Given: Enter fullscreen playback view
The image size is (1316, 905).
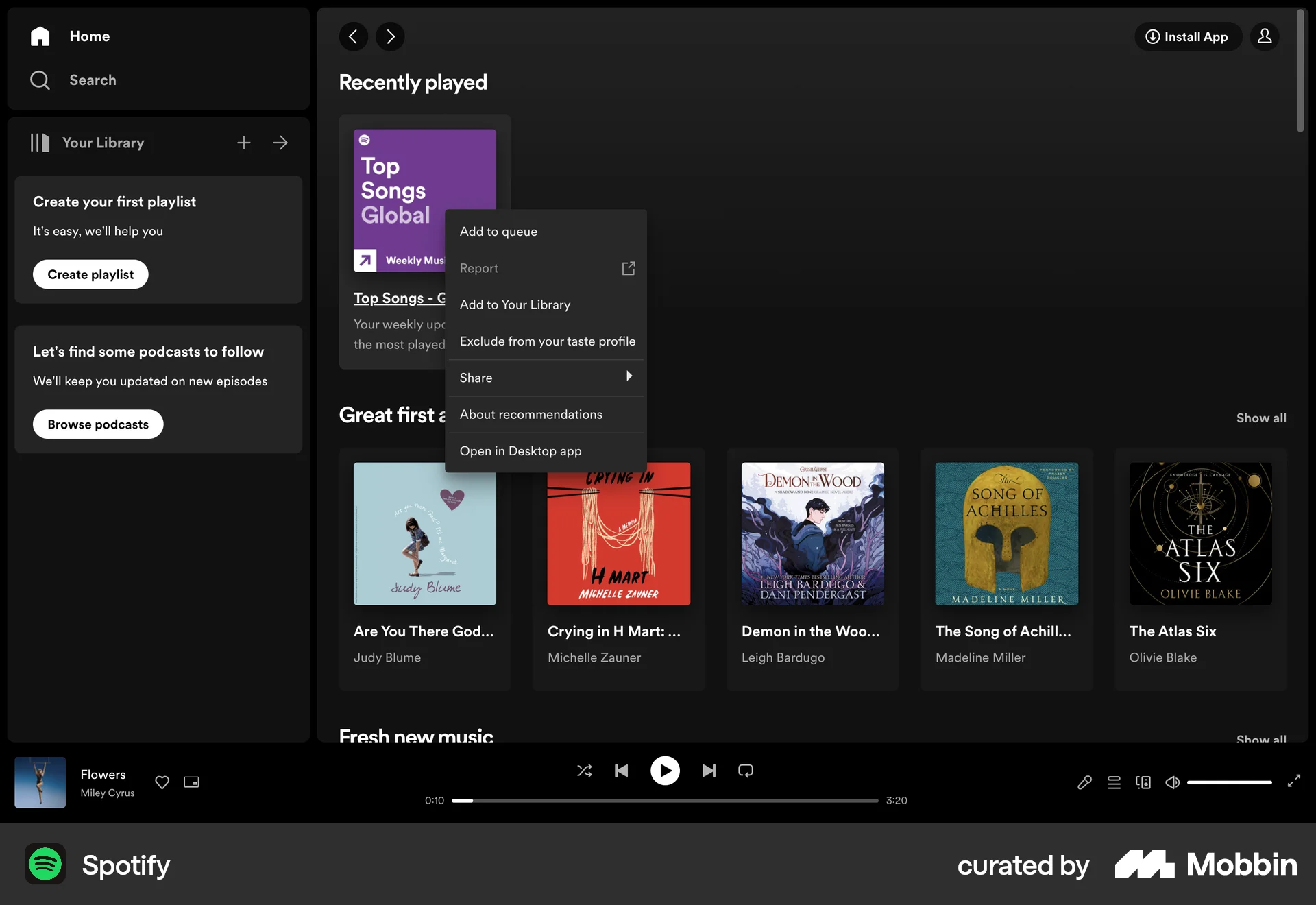Looking at the screenshot, I should pyautogui.click(x=1294, y=782).
